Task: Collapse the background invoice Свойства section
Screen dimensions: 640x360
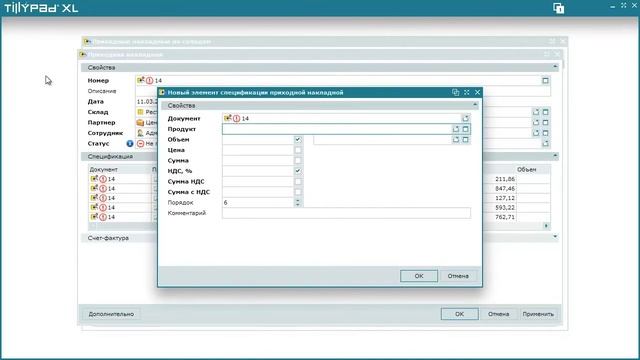Action: 555,67
